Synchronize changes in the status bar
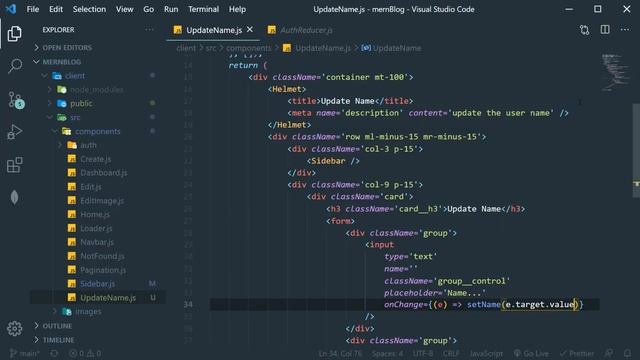This screenshot has width=640, height=360. pyautogui.click(x=54, y=353)
